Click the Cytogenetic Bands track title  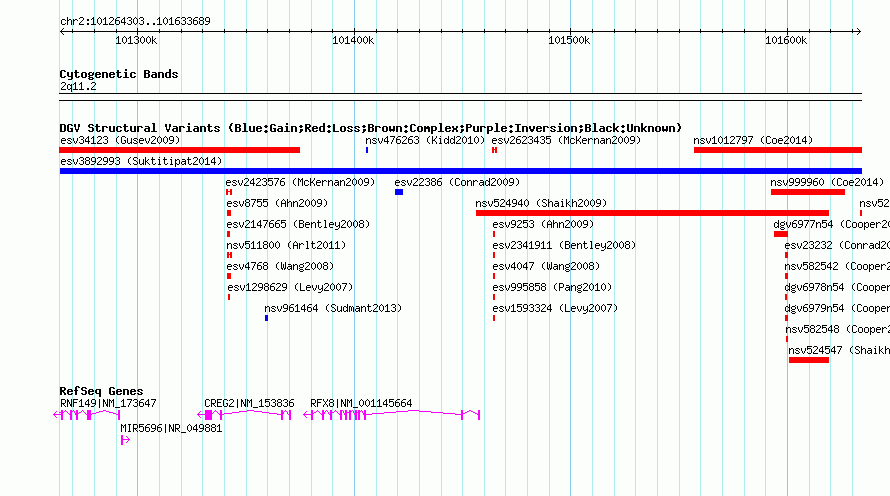click(x=119, y=74)
